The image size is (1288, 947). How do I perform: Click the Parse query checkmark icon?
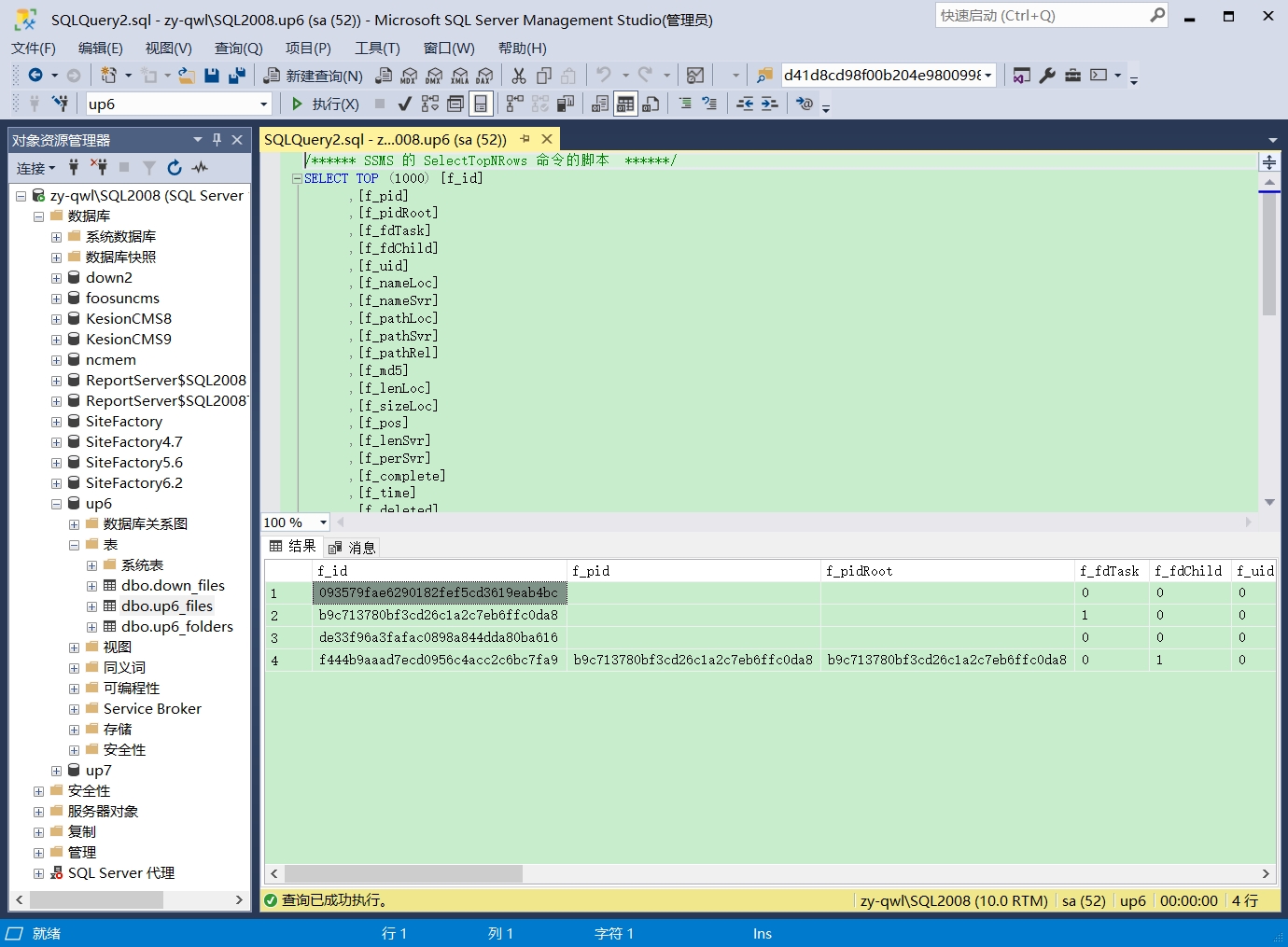click(404, 104)
